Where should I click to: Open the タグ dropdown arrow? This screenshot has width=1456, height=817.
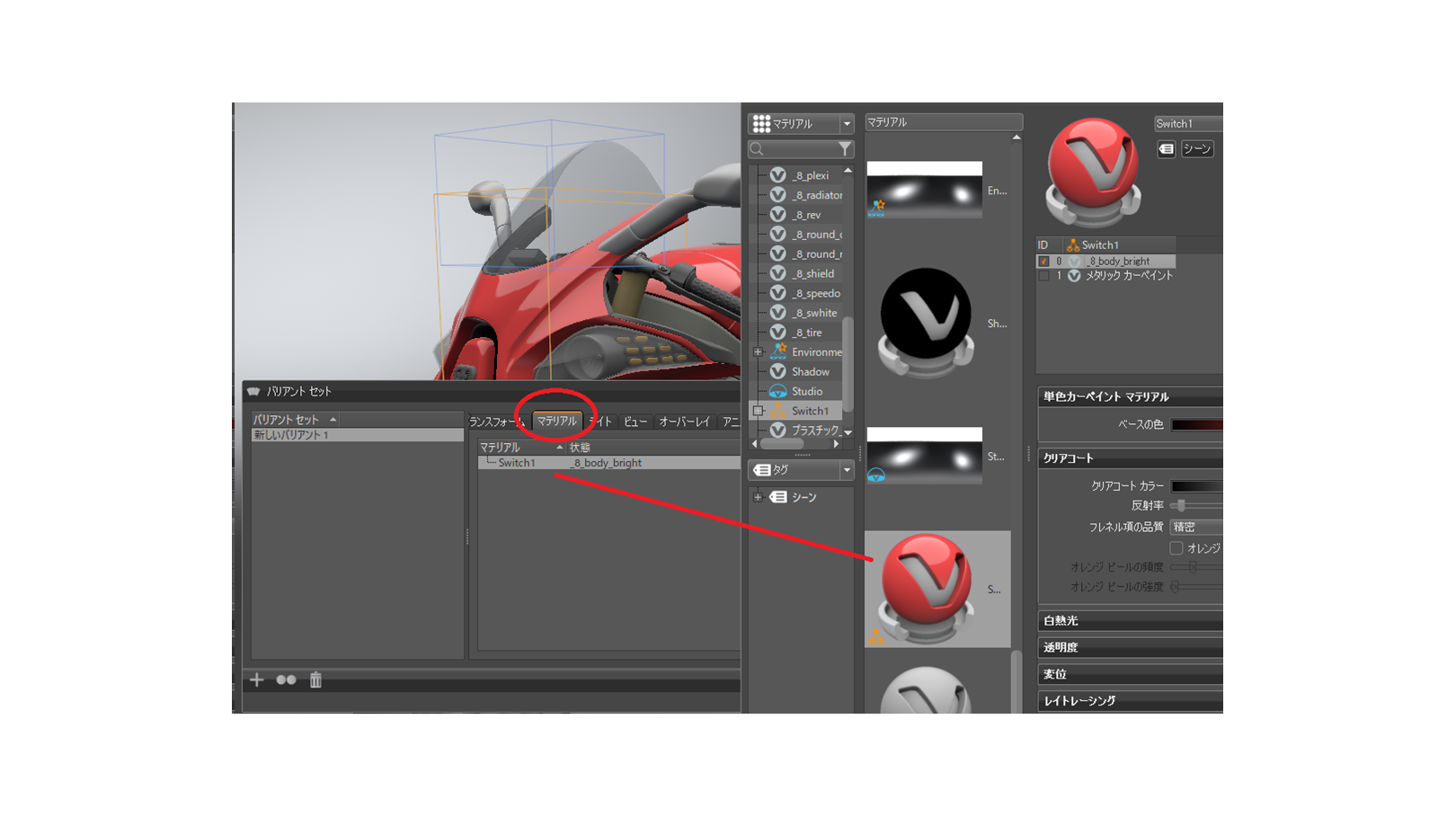click(846, 470)
